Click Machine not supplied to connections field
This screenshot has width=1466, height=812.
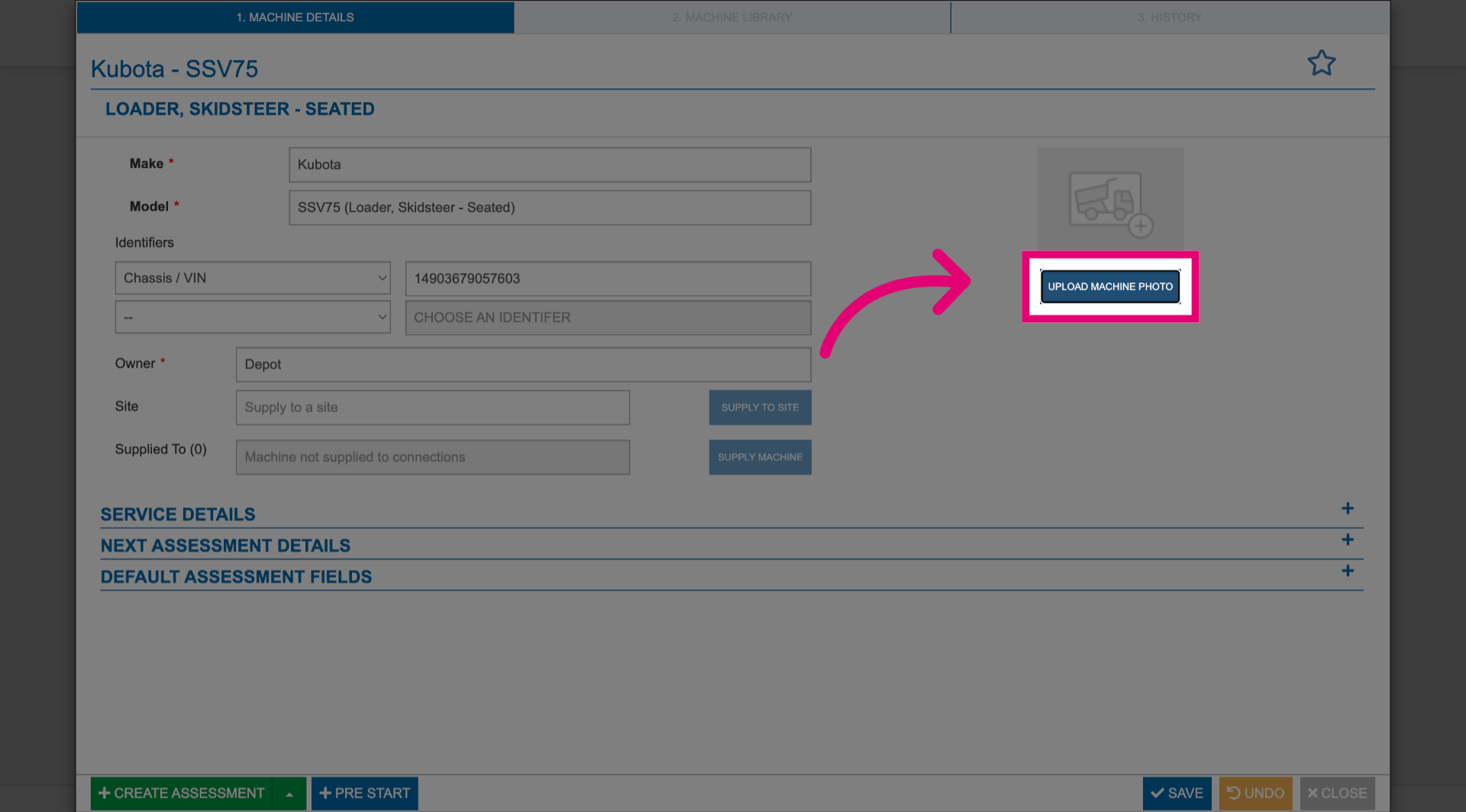tap(433, 457)
